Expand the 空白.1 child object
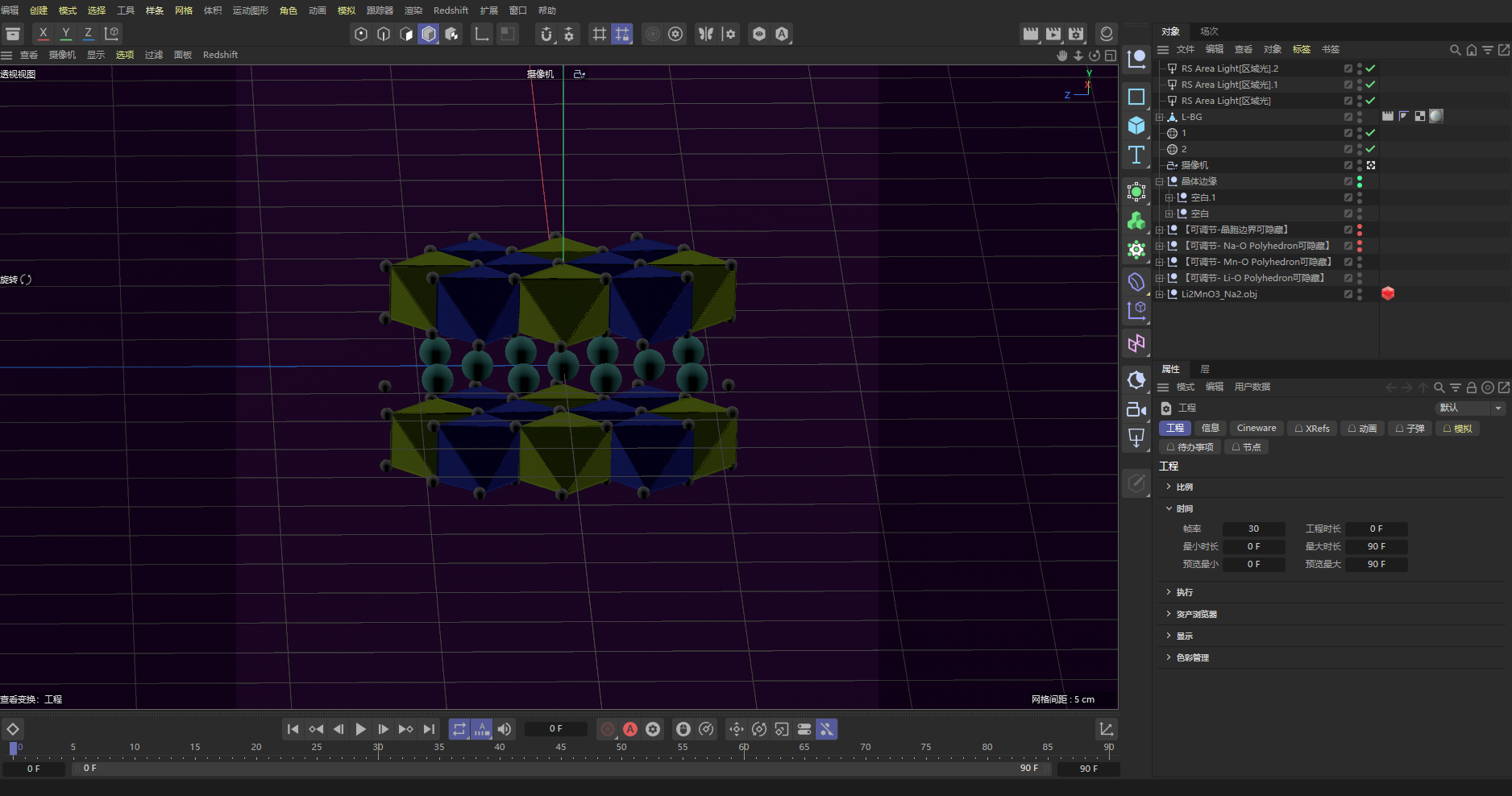1512x796 pixels. tap(1169, 197)
